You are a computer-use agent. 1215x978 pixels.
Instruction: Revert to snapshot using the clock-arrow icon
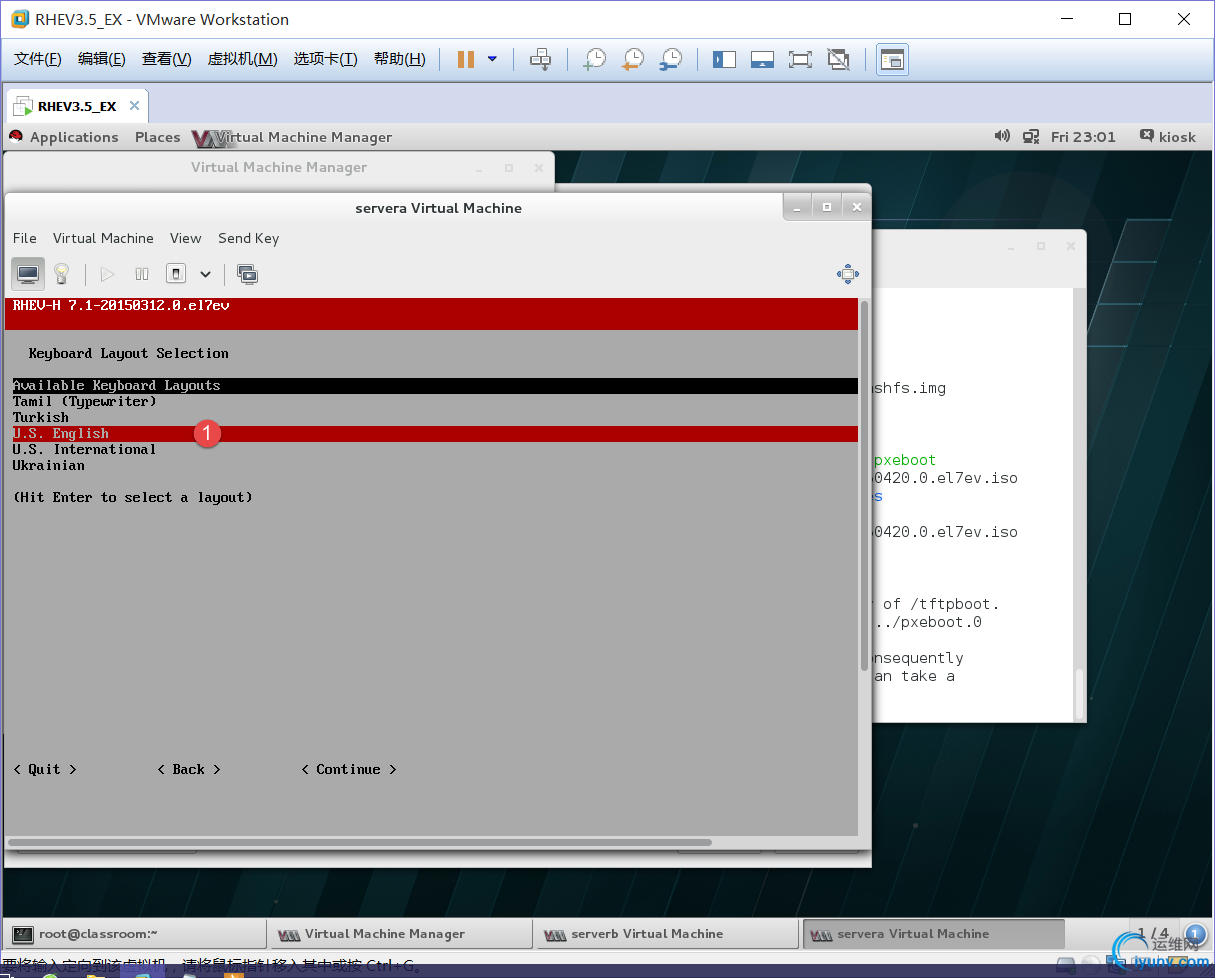click(x=633, y=60)
